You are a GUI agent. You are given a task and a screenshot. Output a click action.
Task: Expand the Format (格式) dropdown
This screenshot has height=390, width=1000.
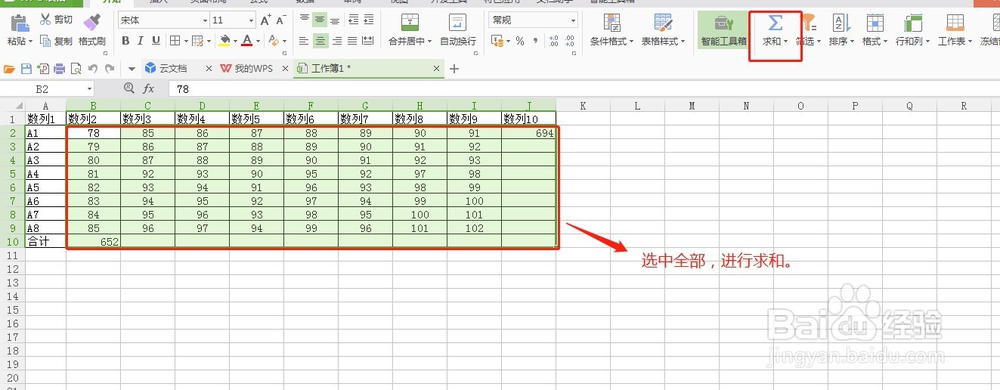click(x=885, y=41)
